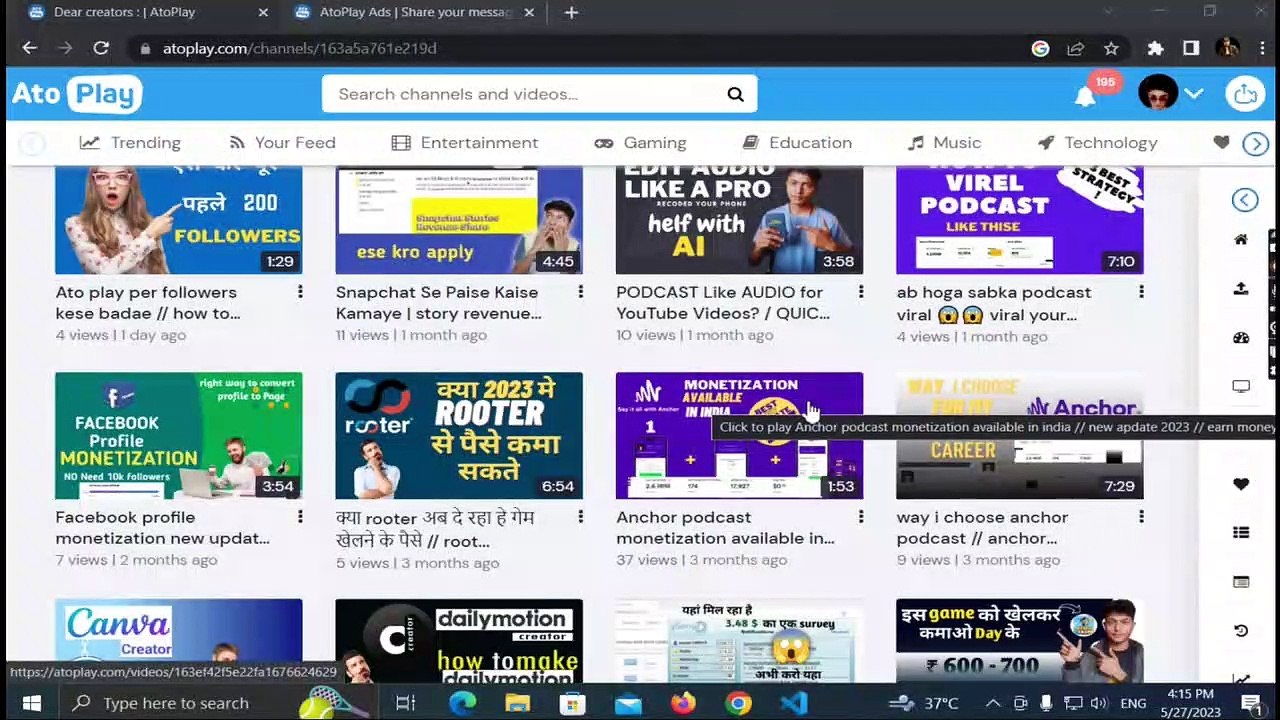Open 'ab hoga sabka podcast viral' title
Screen dimensions: 1280x720
pos(993,303)
